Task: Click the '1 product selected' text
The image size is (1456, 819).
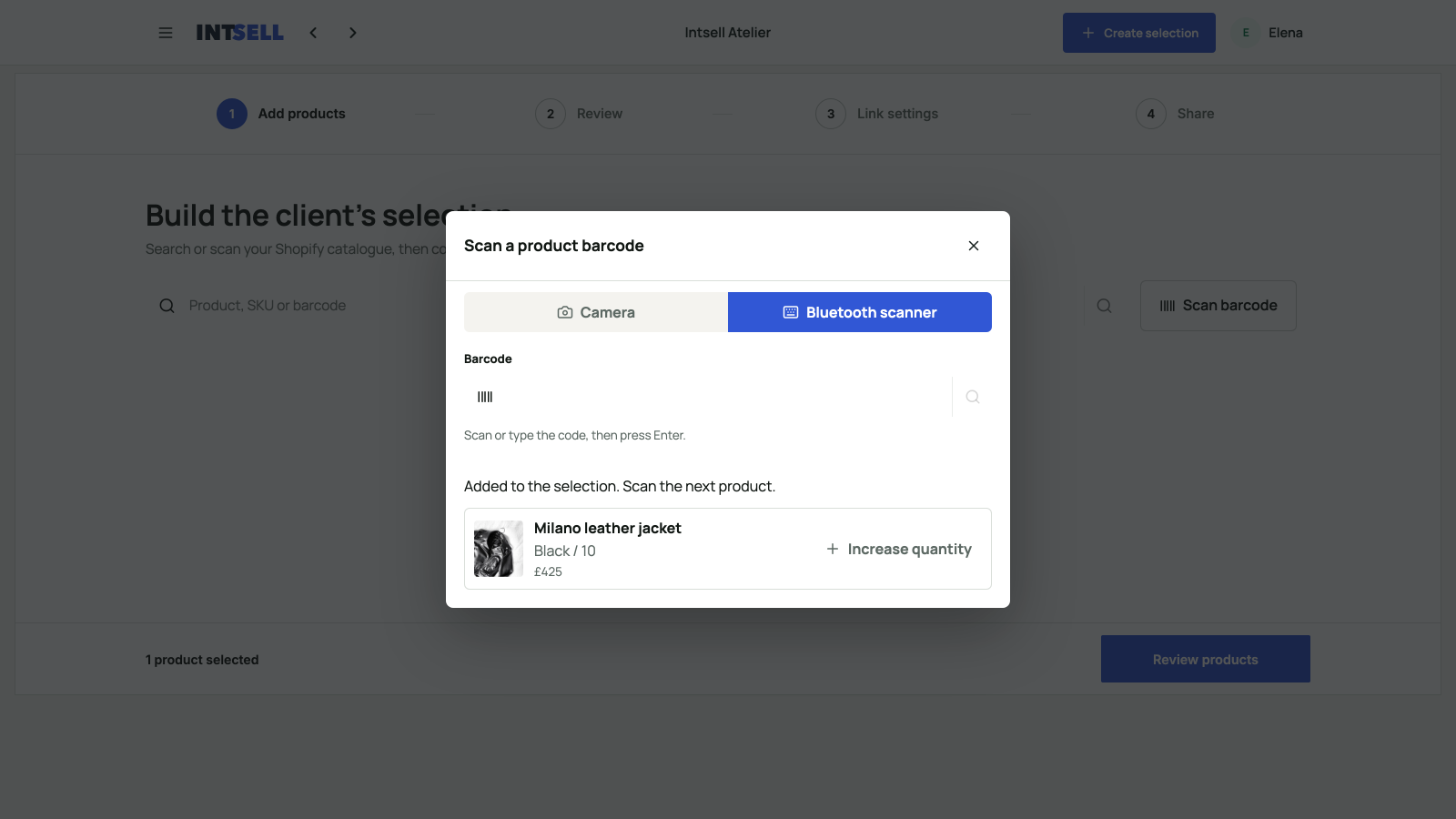Action: (x=202, y=660)
